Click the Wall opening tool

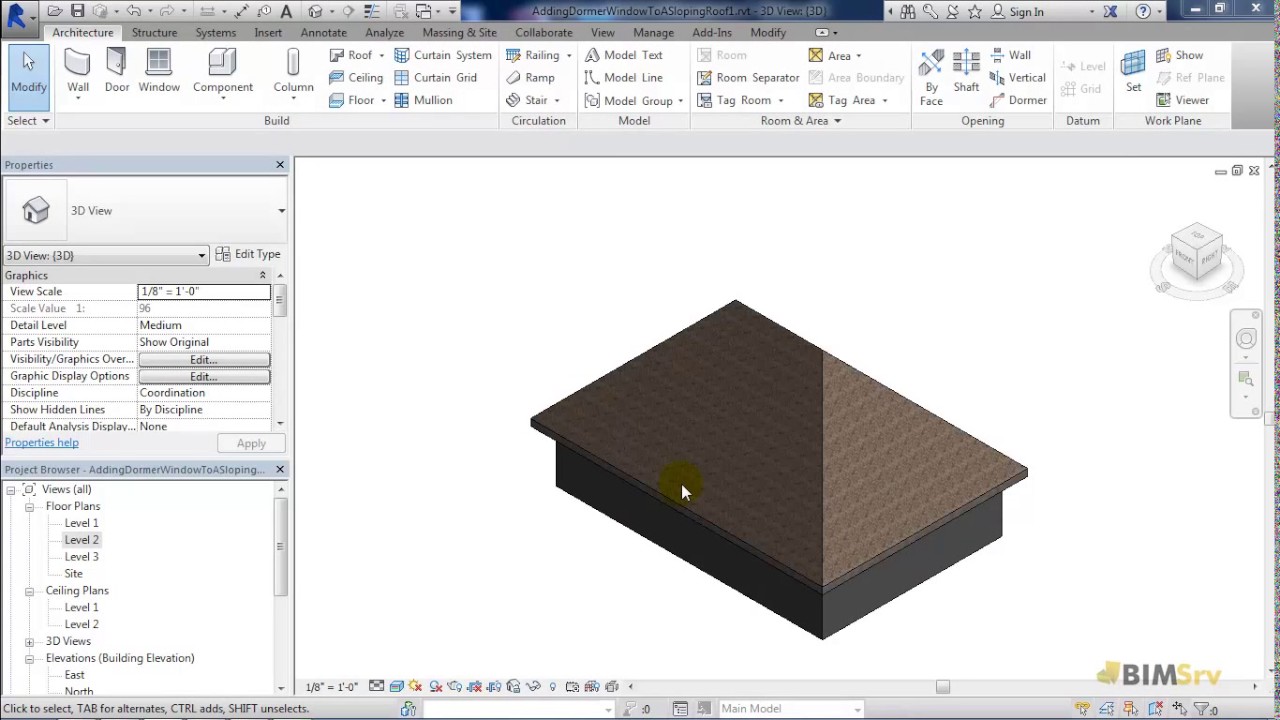pos(1010,55)
